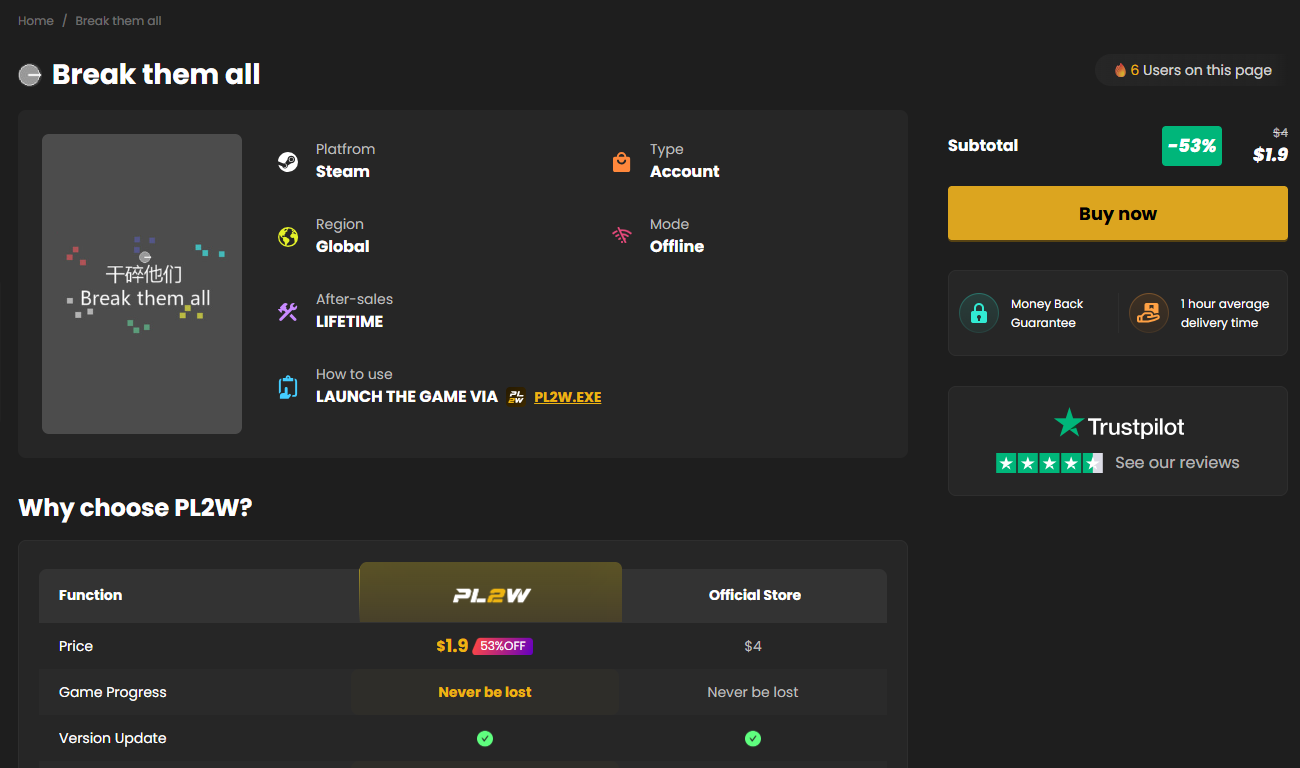Click the 53%OFF gradient badge
Viewport: 1300px width, 768px height.
[503, 646]
